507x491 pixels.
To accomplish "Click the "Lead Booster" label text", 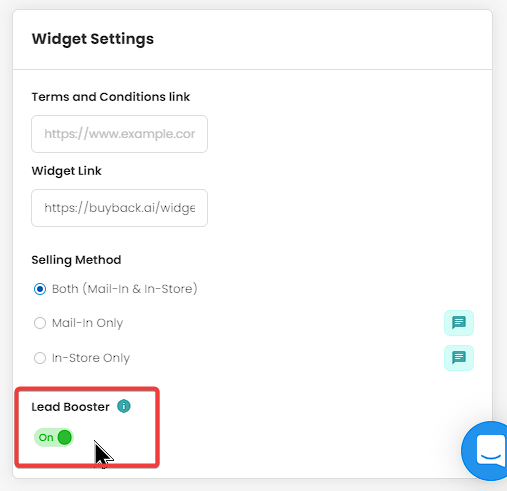I will tap(70, 407).
